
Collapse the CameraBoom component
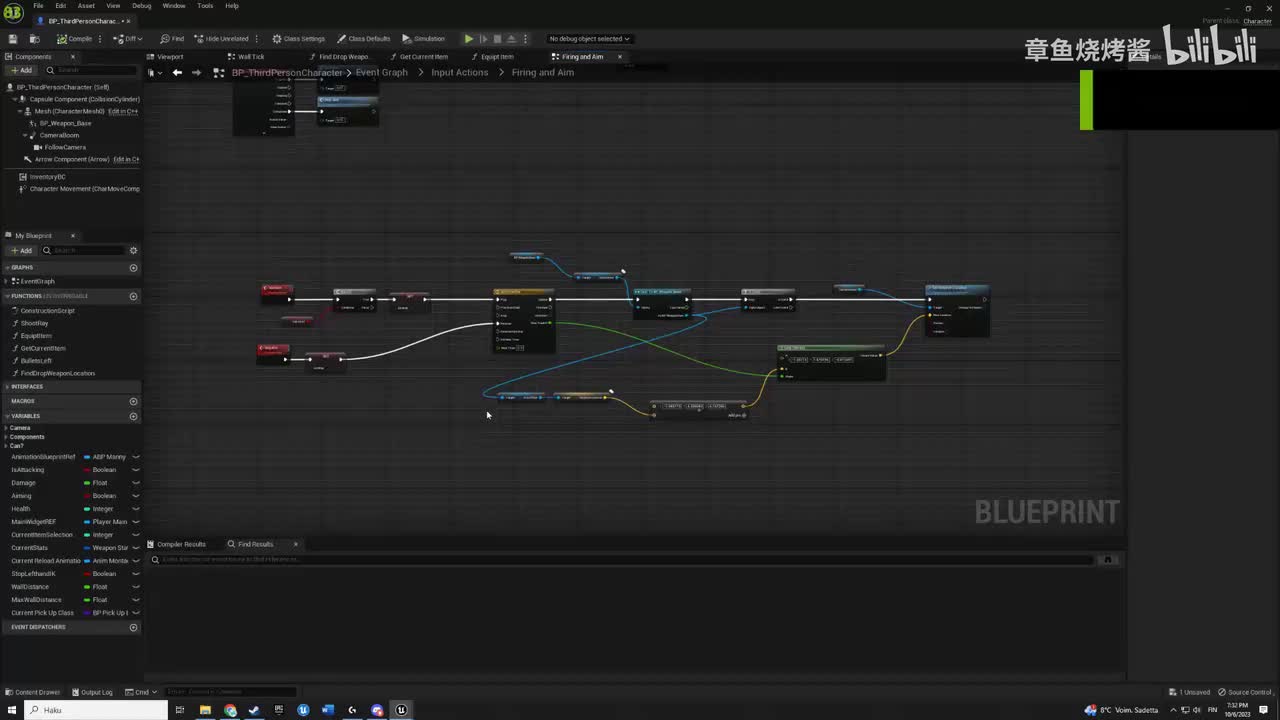(x=25, y=135)
